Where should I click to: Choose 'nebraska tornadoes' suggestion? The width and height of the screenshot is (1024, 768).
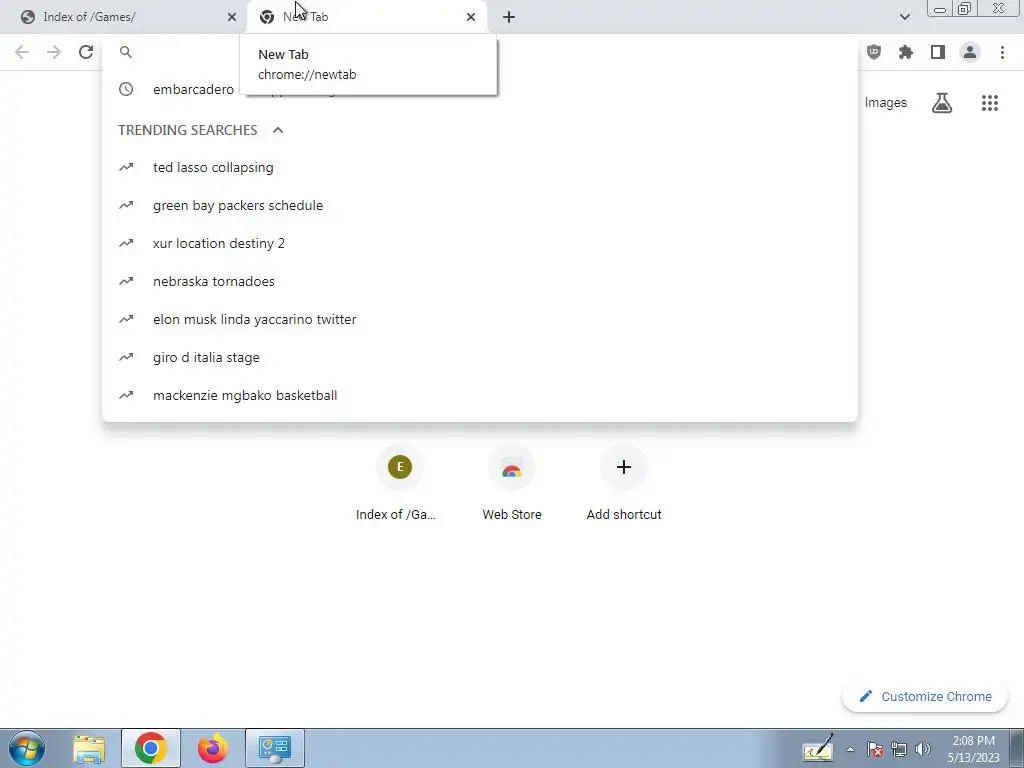coord(480,281)
